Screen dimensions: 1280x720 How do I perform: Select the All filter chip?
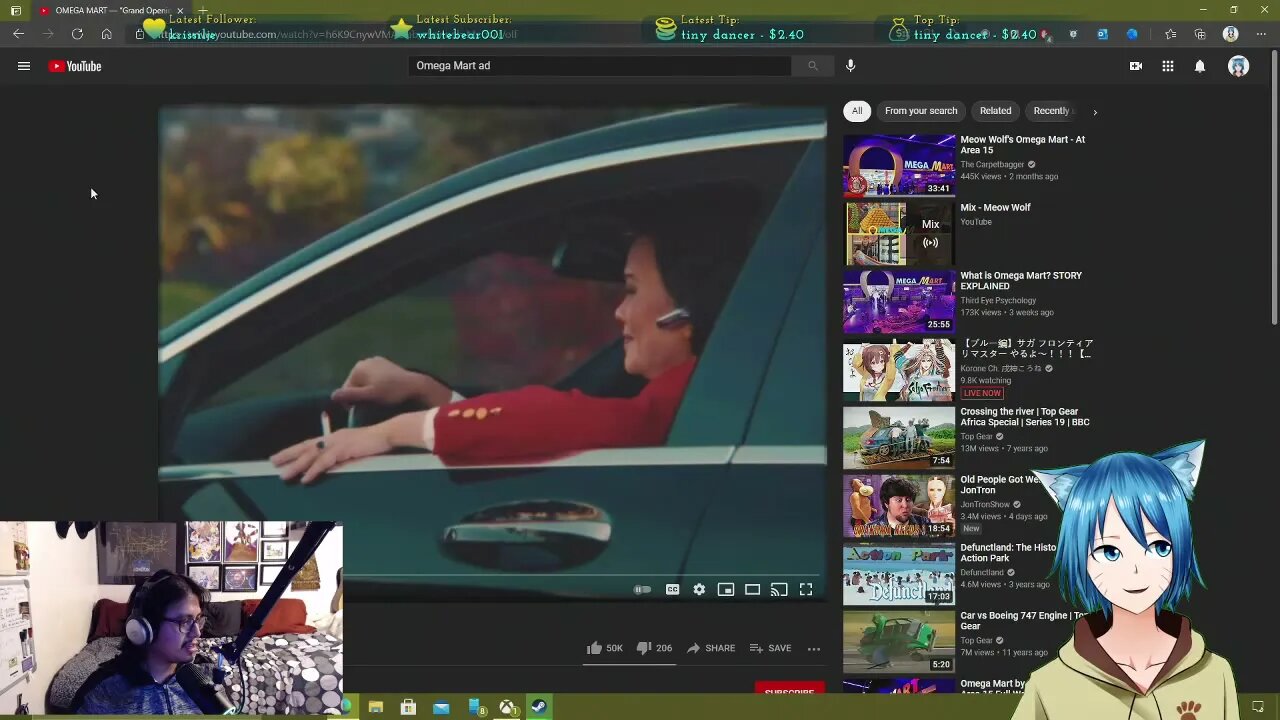point(857,111)
